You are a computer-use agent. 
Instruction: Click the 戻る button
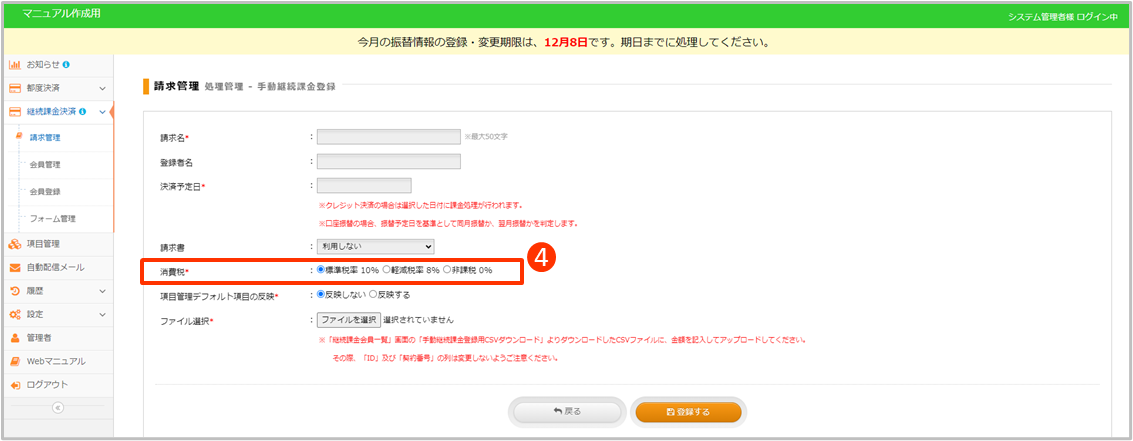point(567,411)
